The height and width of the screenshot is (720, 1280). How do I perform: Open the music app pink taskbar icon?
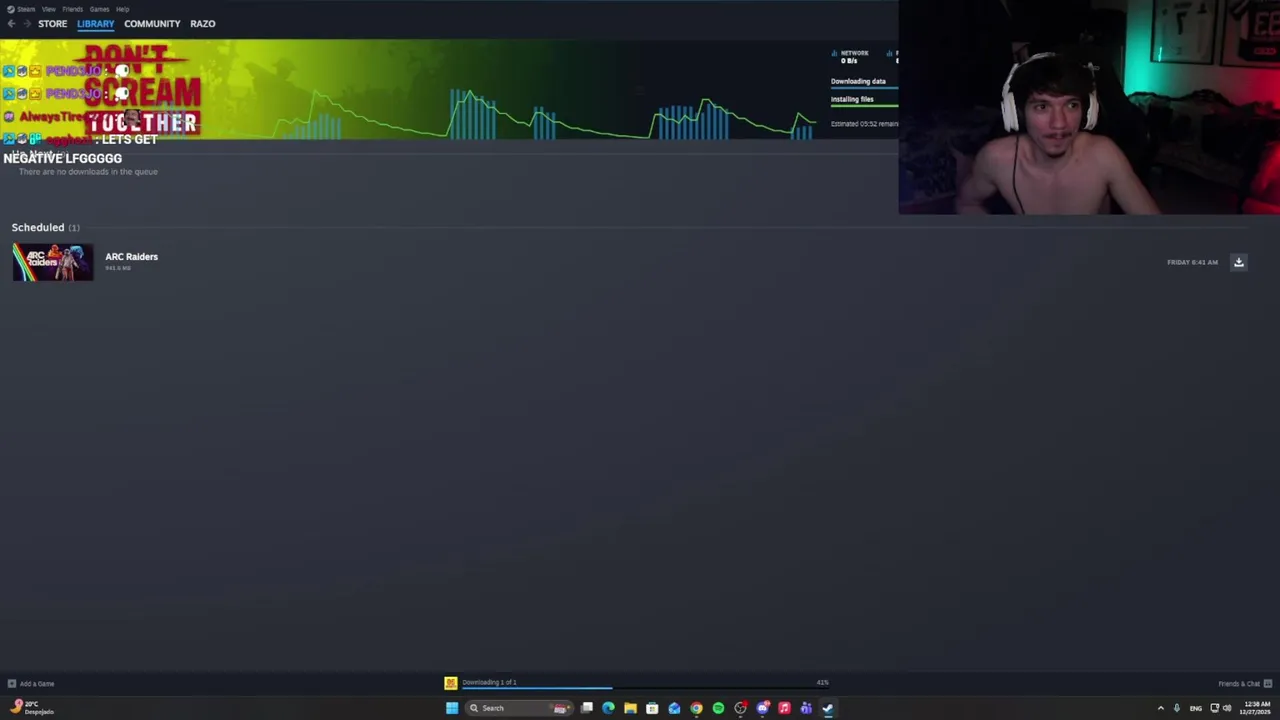(x=784, y=708)
